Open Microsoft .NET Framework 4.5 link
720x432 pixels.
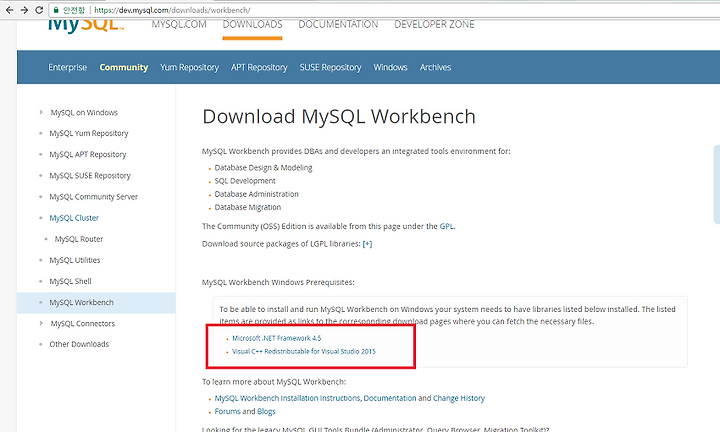276,338
